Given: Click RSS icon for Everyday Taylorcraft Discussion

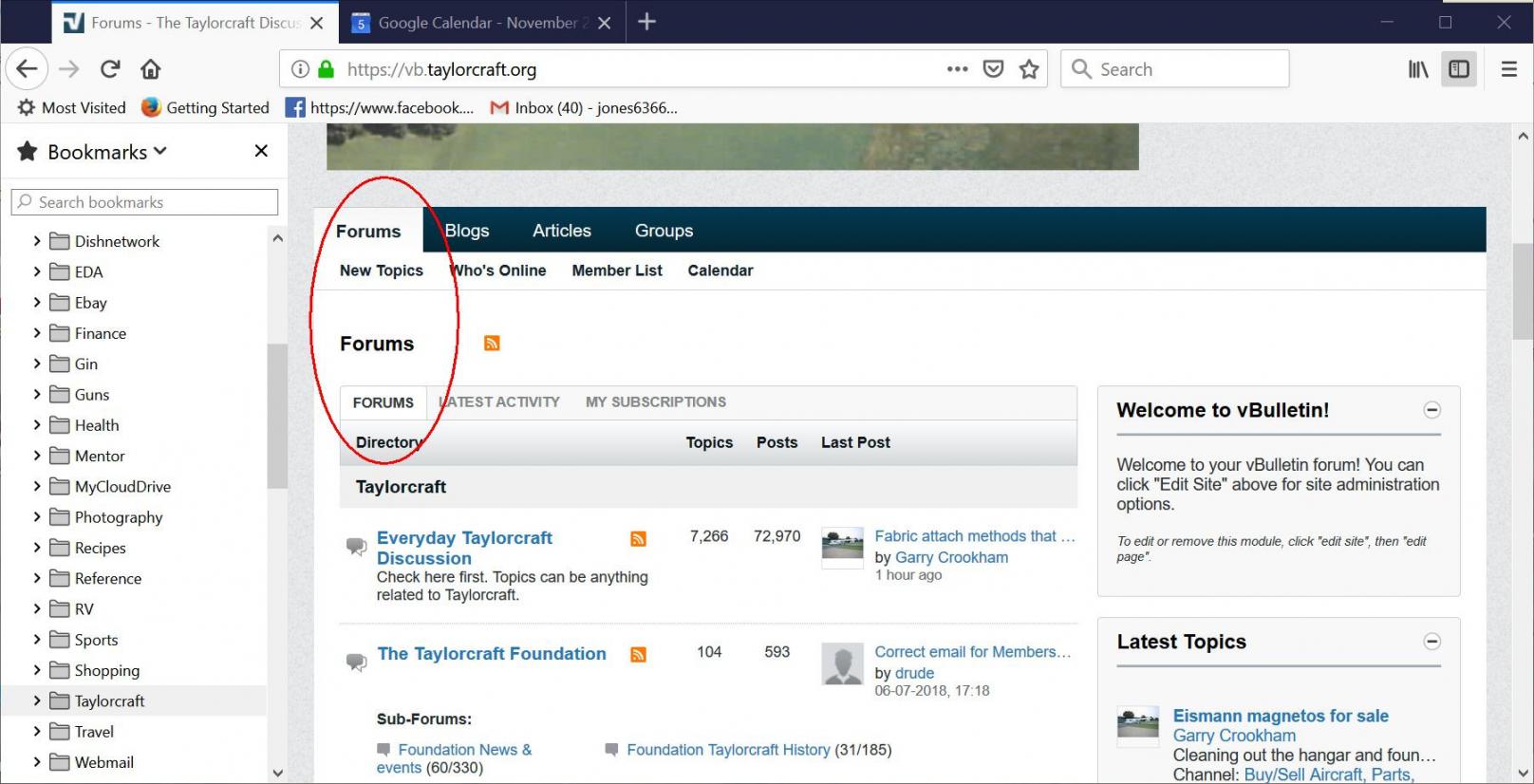Looking at the screenshot, I should tap(639, 539).
